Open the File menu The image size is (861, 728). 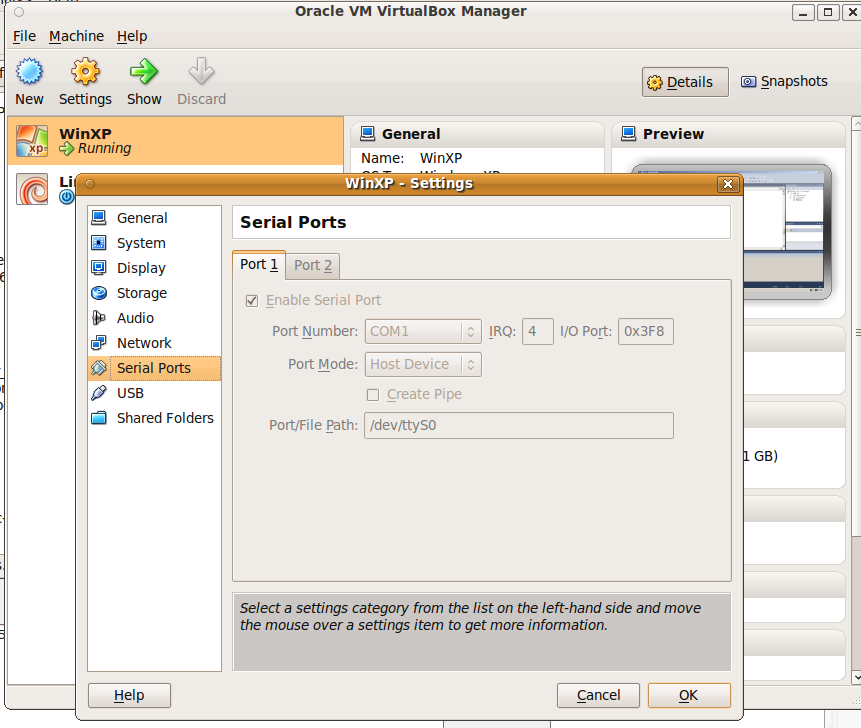[x=24, y=36]
